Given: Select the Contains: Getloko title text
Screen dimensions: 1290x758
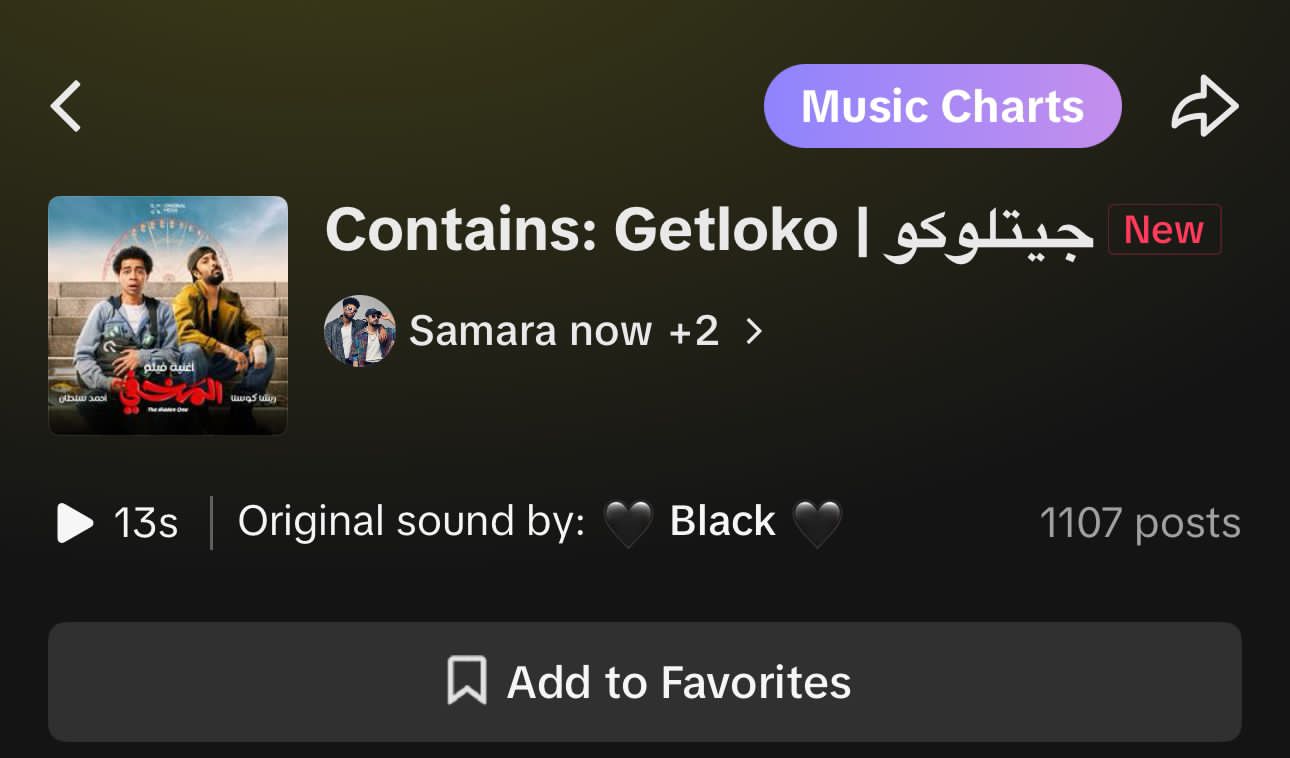Looking at the screenshot, I should pos(581,230).
